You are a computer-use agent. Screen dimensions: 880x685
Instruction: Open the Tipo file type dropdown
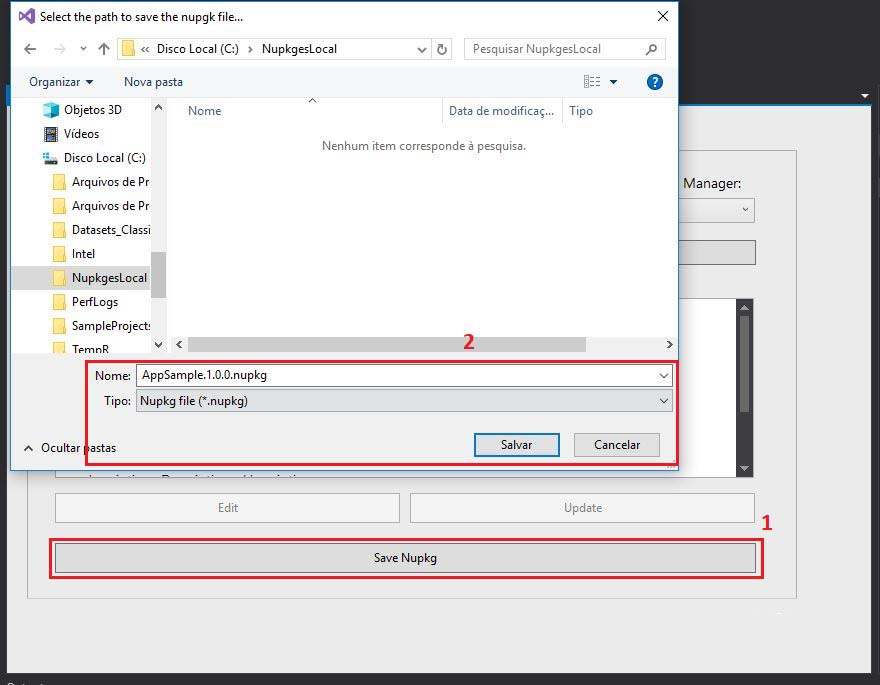pos(664,399)
